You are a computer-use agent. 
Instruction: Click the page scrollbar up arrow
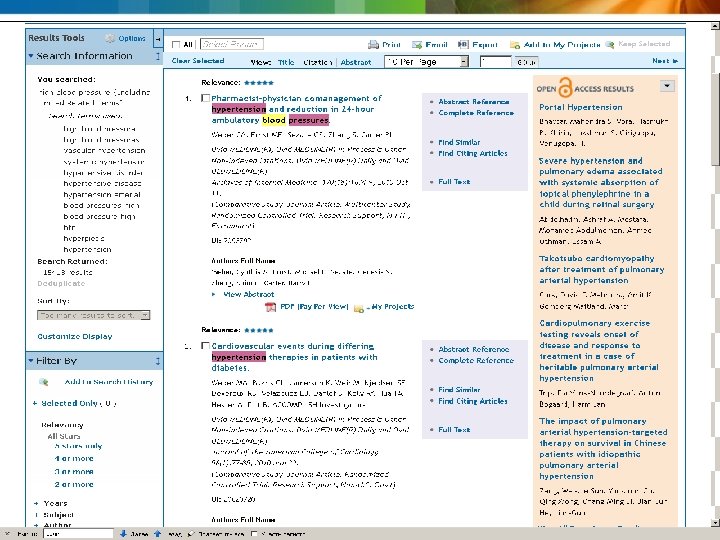[x=715, y=27]
